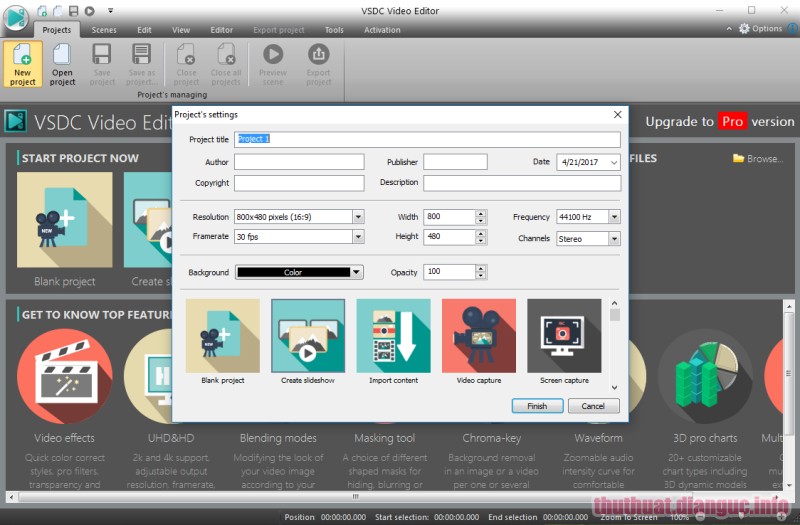Click the Project title input field

point(428,139)
